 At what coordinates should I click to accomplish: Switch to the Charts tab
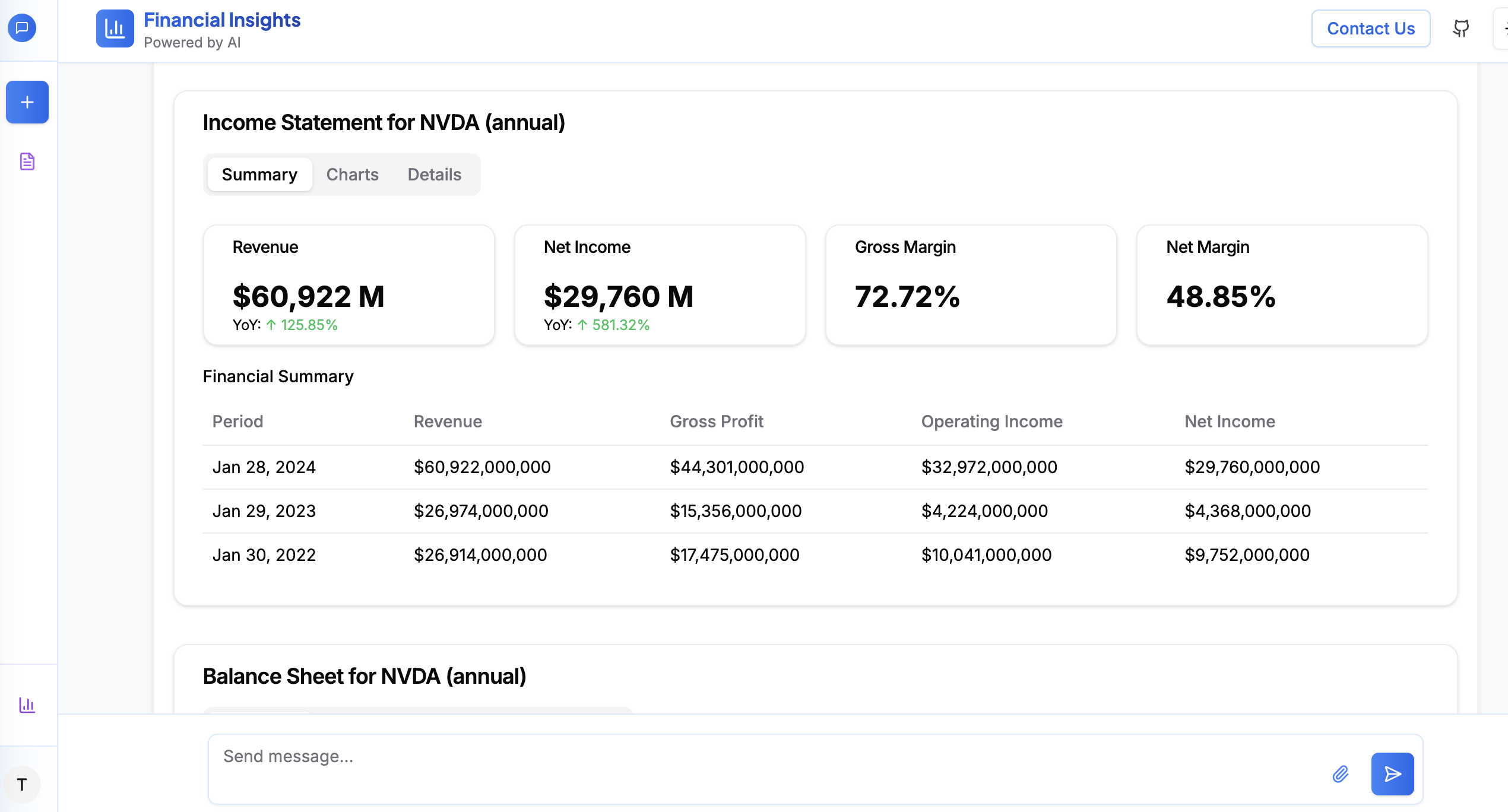point(352,175)
